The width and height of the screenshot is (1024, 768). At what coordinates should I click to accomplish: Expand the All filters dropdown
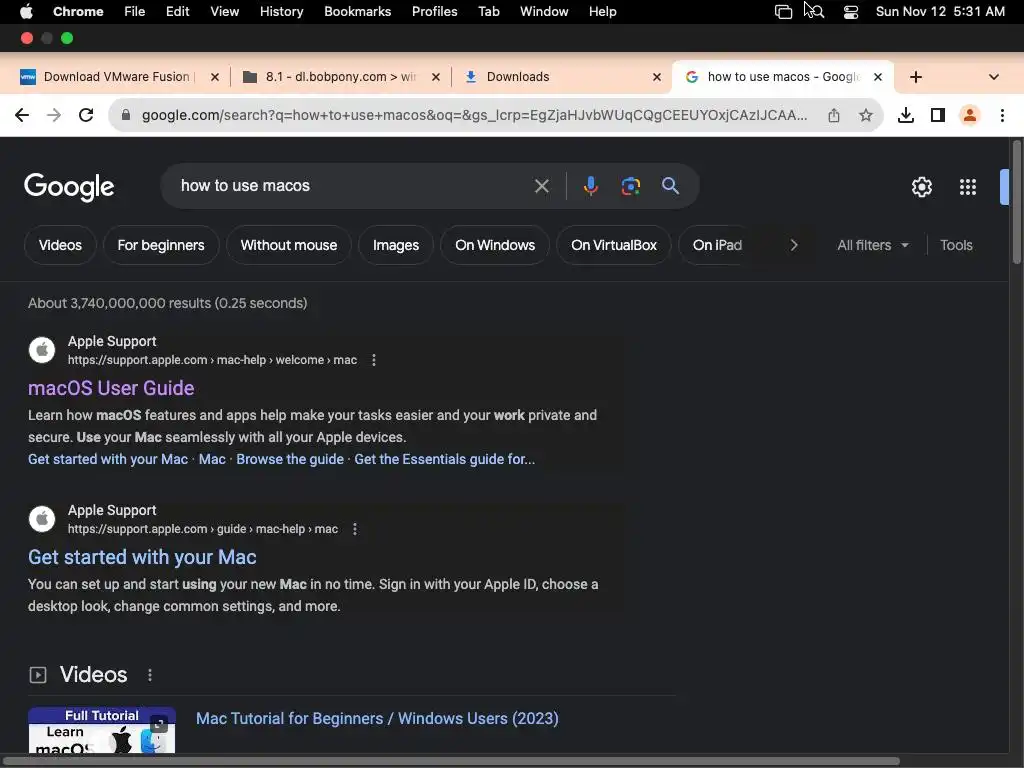873,246
